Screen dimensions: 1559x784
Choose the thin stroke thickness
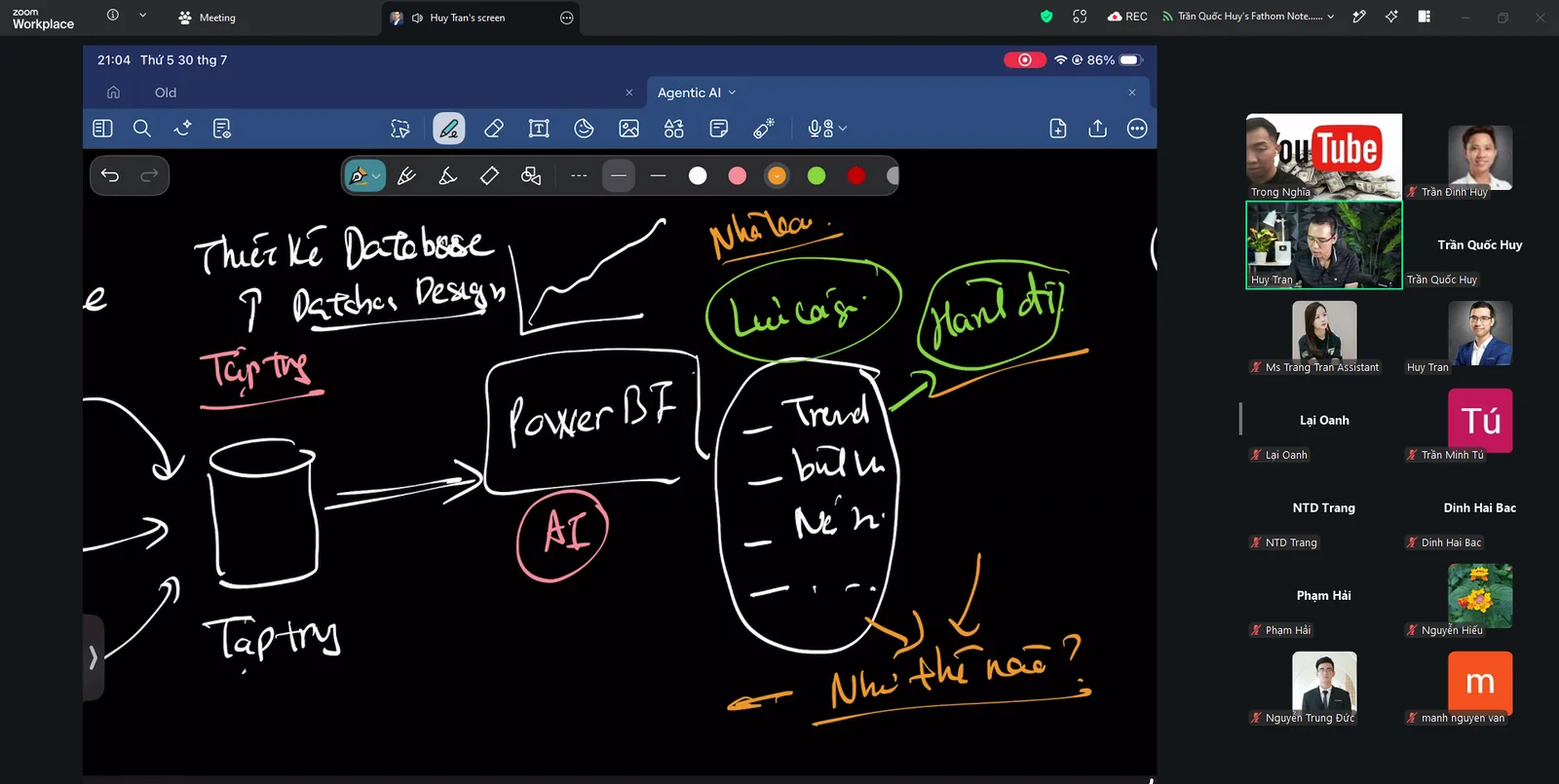coord(659,176)
